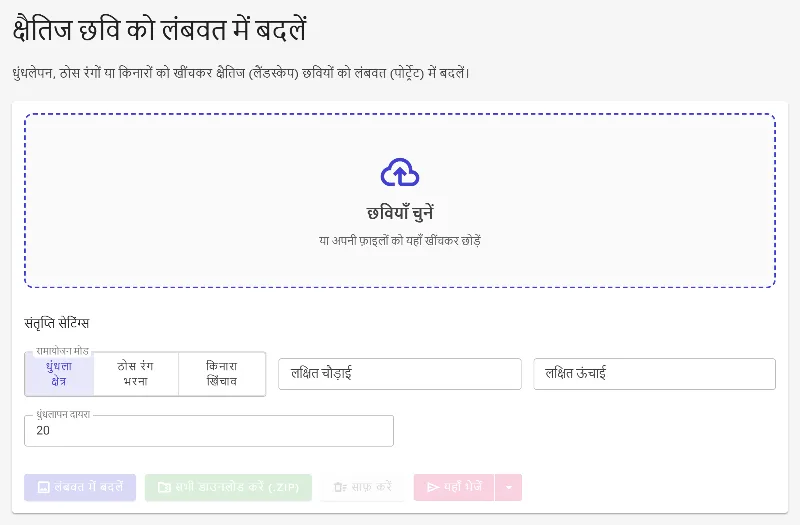Click the trash icon in clear button
The width and height of the screenshot is (800, 525).
coord(340,487)
